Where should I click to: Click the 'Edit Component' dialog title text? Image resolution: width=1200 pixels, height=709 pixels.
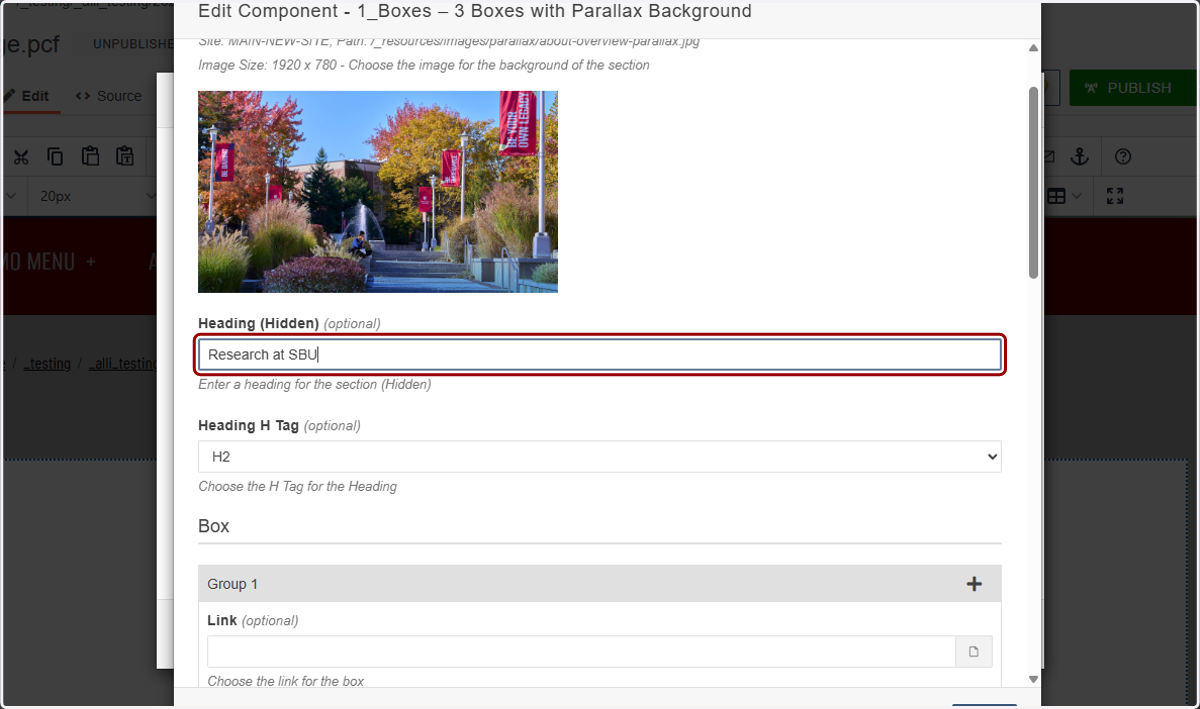475,12
